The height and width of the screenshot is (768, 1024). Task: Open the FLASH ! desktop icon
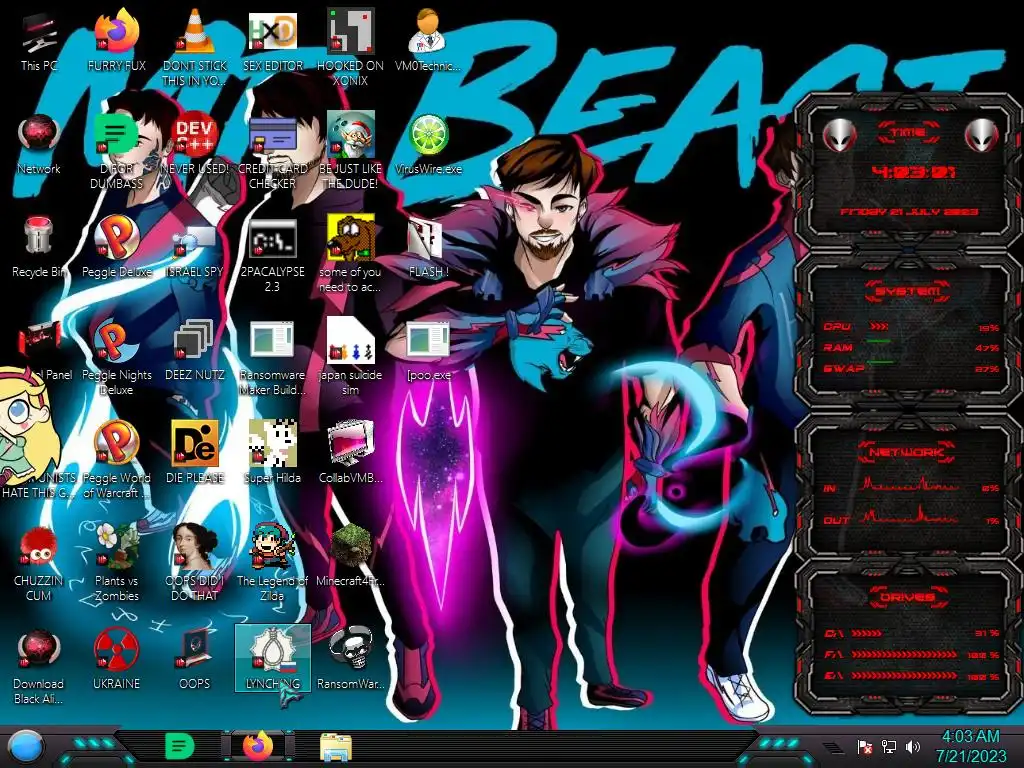428,247
